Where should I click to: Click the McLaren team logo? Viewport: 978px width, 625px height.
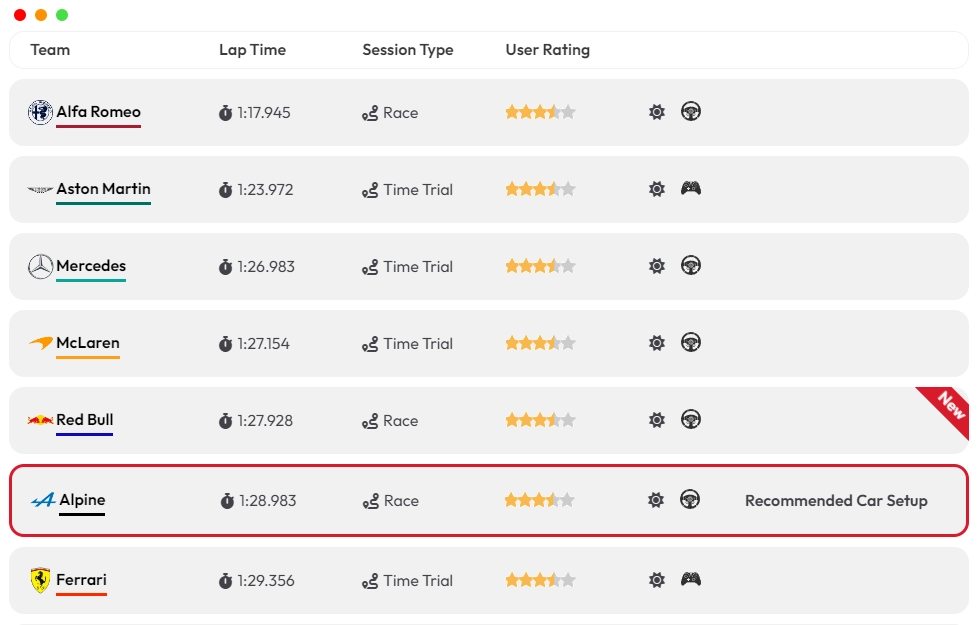[x=40, y=343]
